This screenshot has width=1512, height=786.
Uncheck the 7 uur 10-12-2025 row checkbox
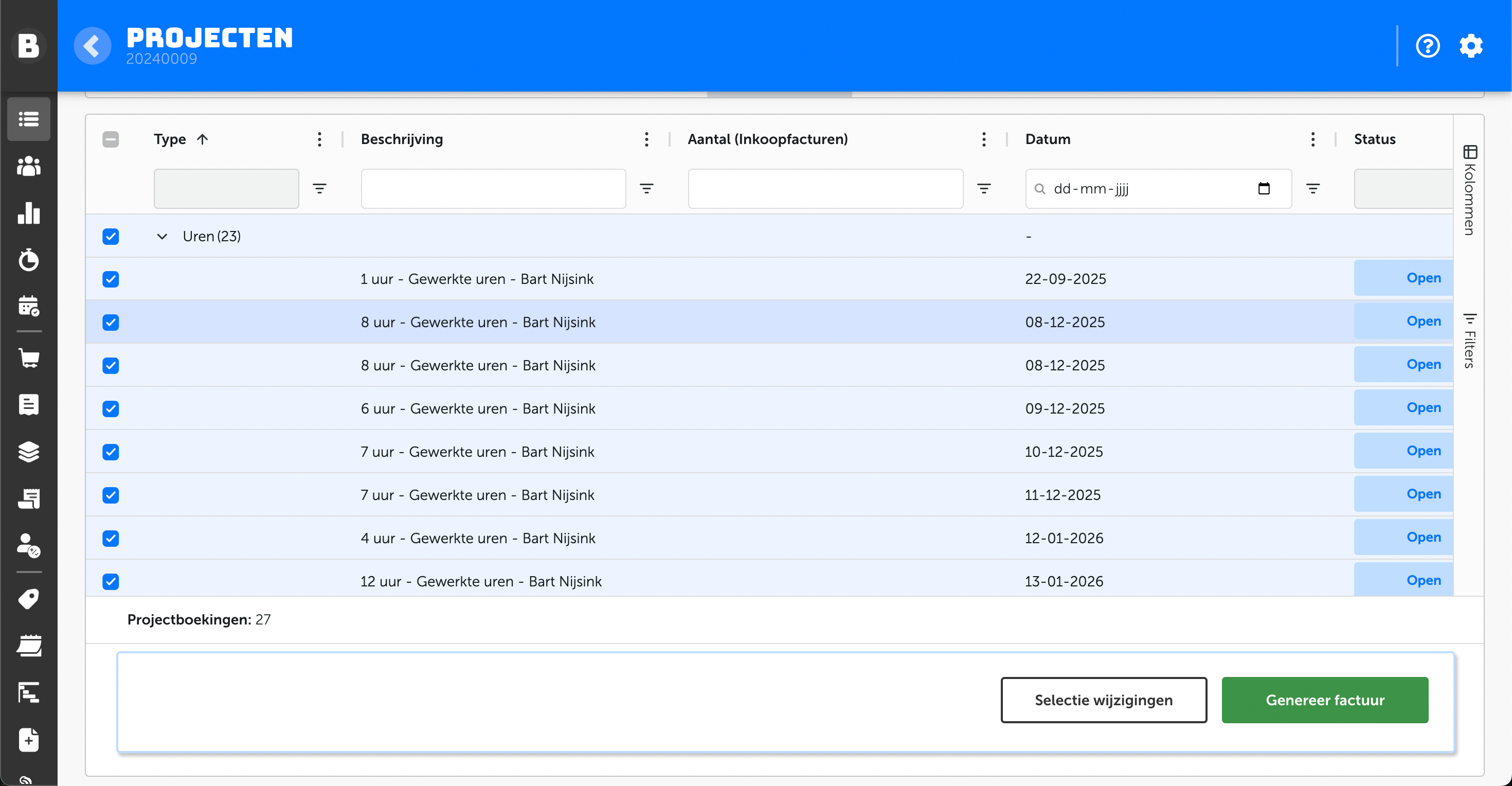click(x=111, y=452)
